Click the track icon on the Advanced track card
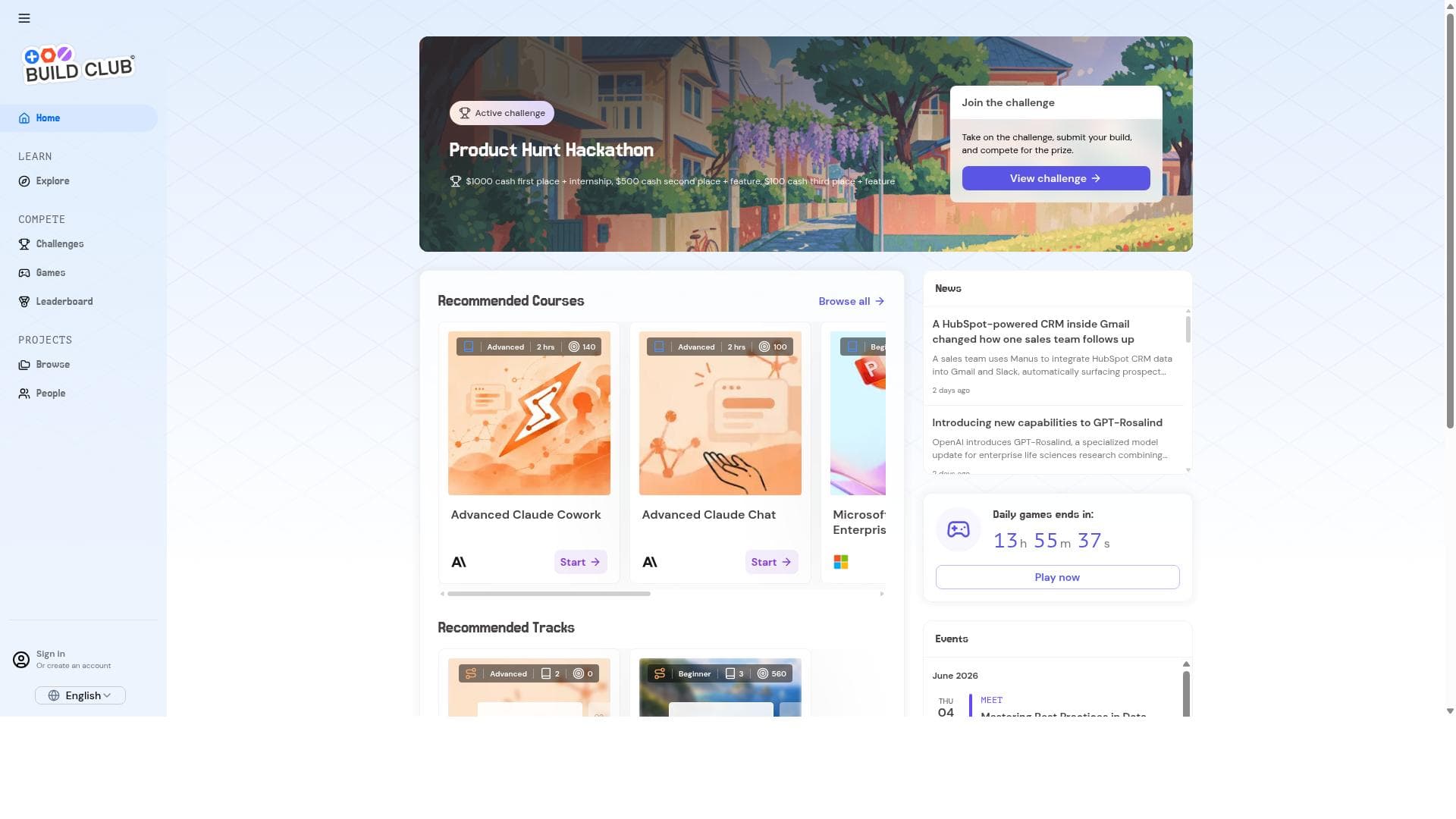Viewport: 1456px width, 819px height. pyautogui.click(x=471, y=673)
